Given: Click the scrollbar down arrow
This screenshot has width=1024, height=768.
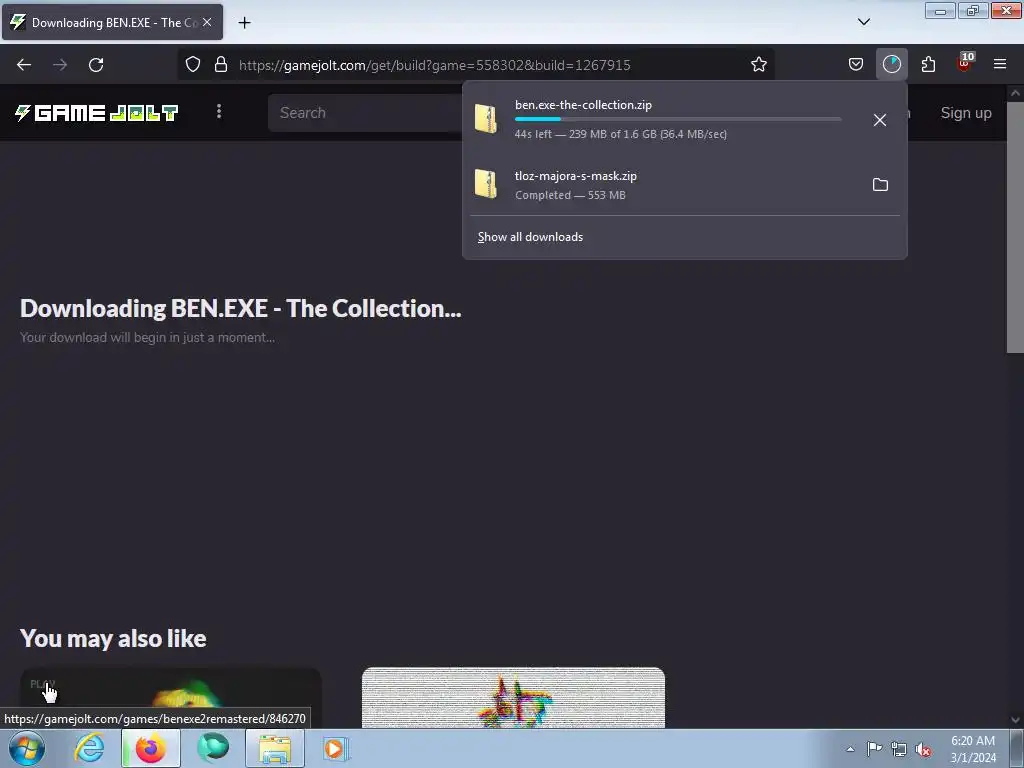Looking at the screenshot, I should tap(1015, 720).
